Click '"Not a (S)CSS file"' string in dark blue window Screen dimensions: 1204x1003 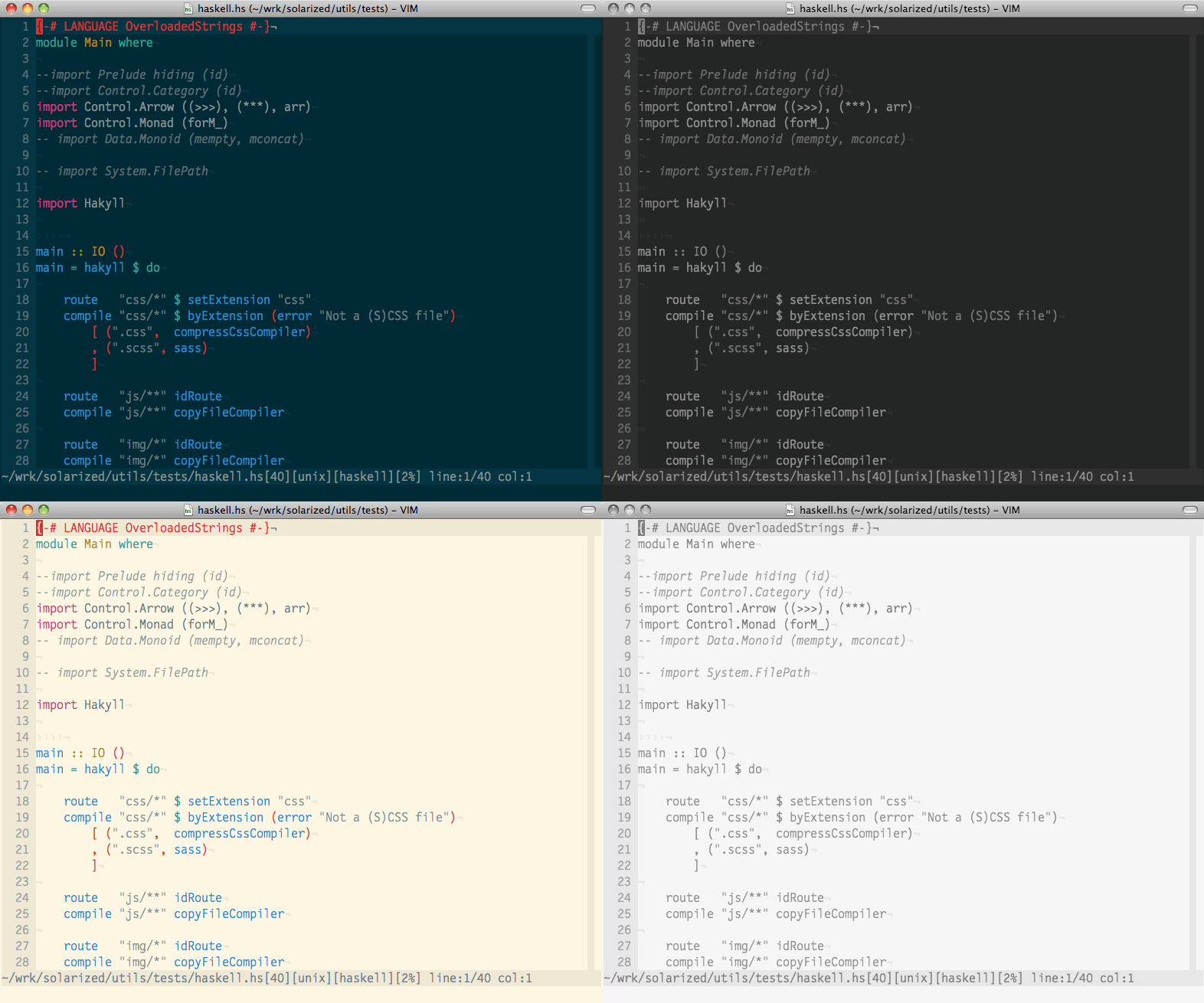click(x=384, y=315)
